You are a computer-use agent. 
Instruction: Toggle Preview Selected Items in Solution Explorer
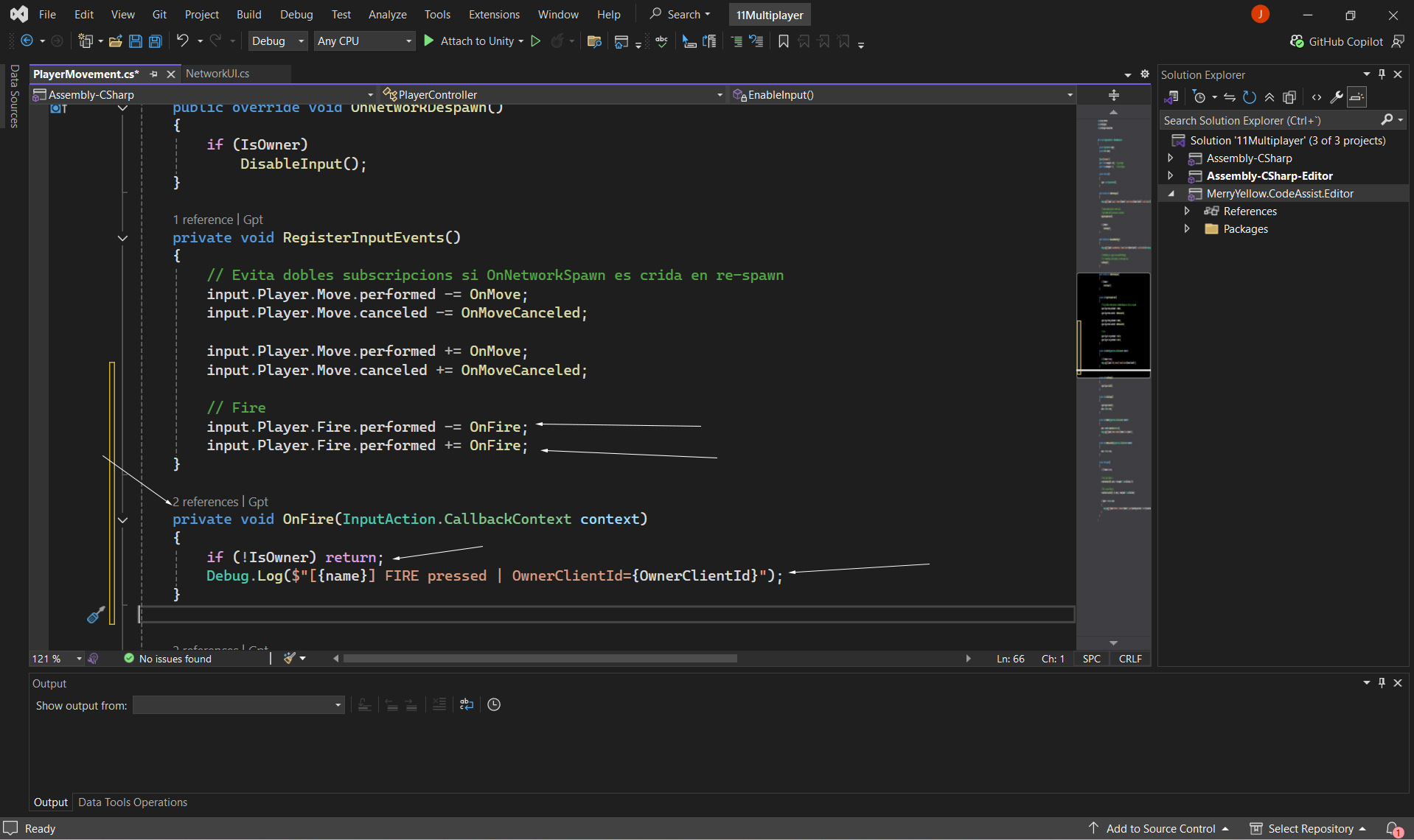coord(1356,97)
